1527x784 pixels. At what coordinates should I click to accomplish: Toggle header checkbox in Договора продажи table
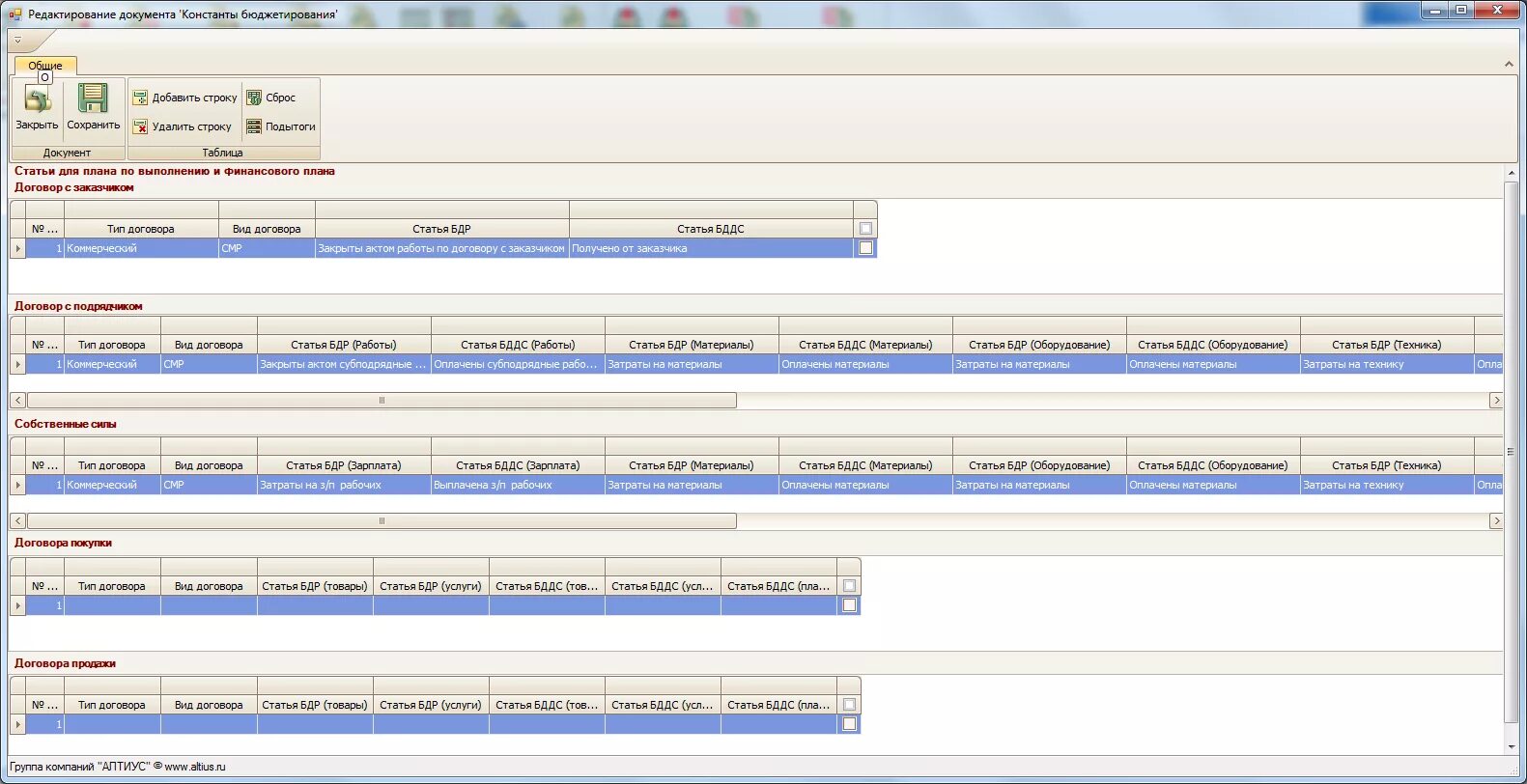tap(849, 705)
